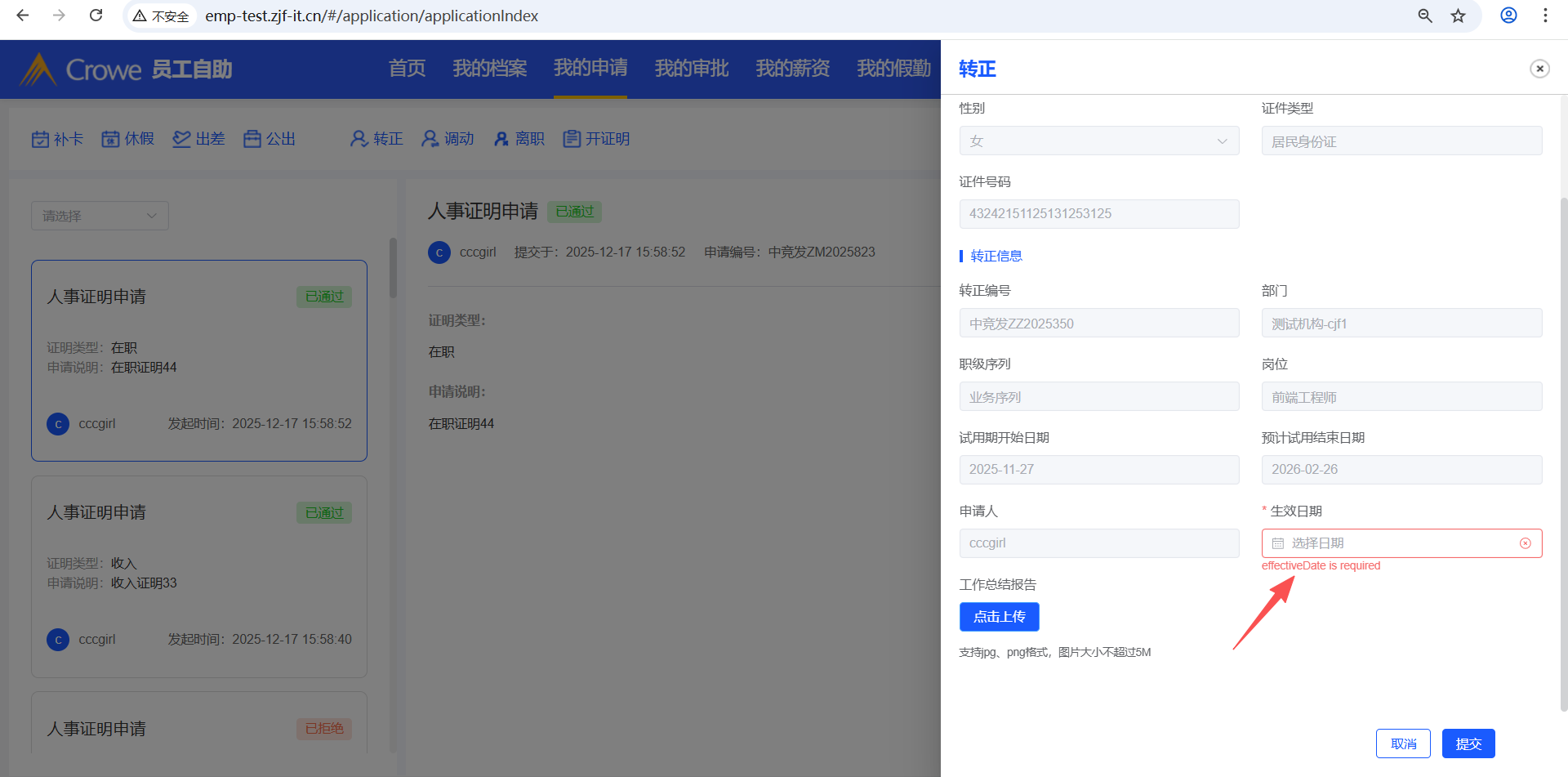Bookmark this page with the star icon
Screen dimensions: 1568x777
pos(1458,16)
